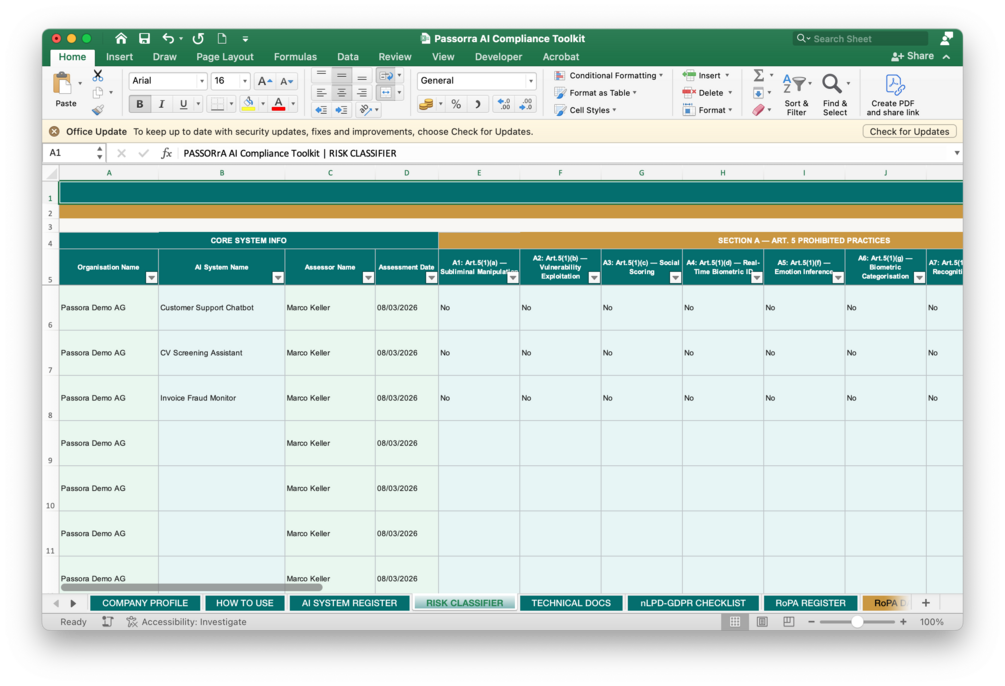Switch to Normal grid view icon
Viewport: 1005px width, 686px height.
(735, 622)
